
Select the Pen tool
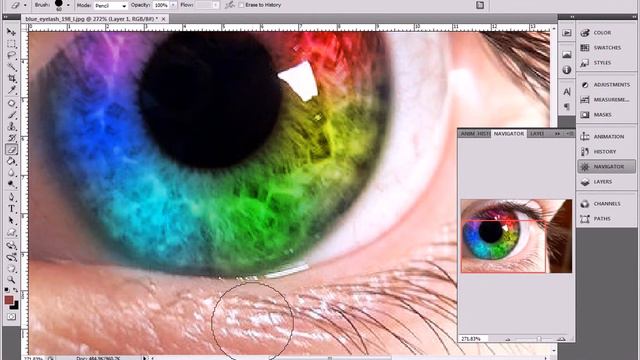(x=11, y=198)
